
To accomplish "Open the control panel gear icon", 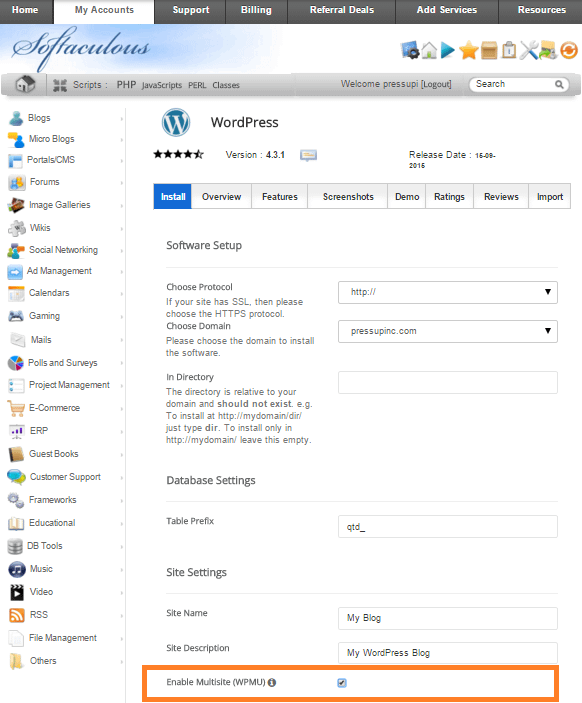I will (x=410, y=50).
